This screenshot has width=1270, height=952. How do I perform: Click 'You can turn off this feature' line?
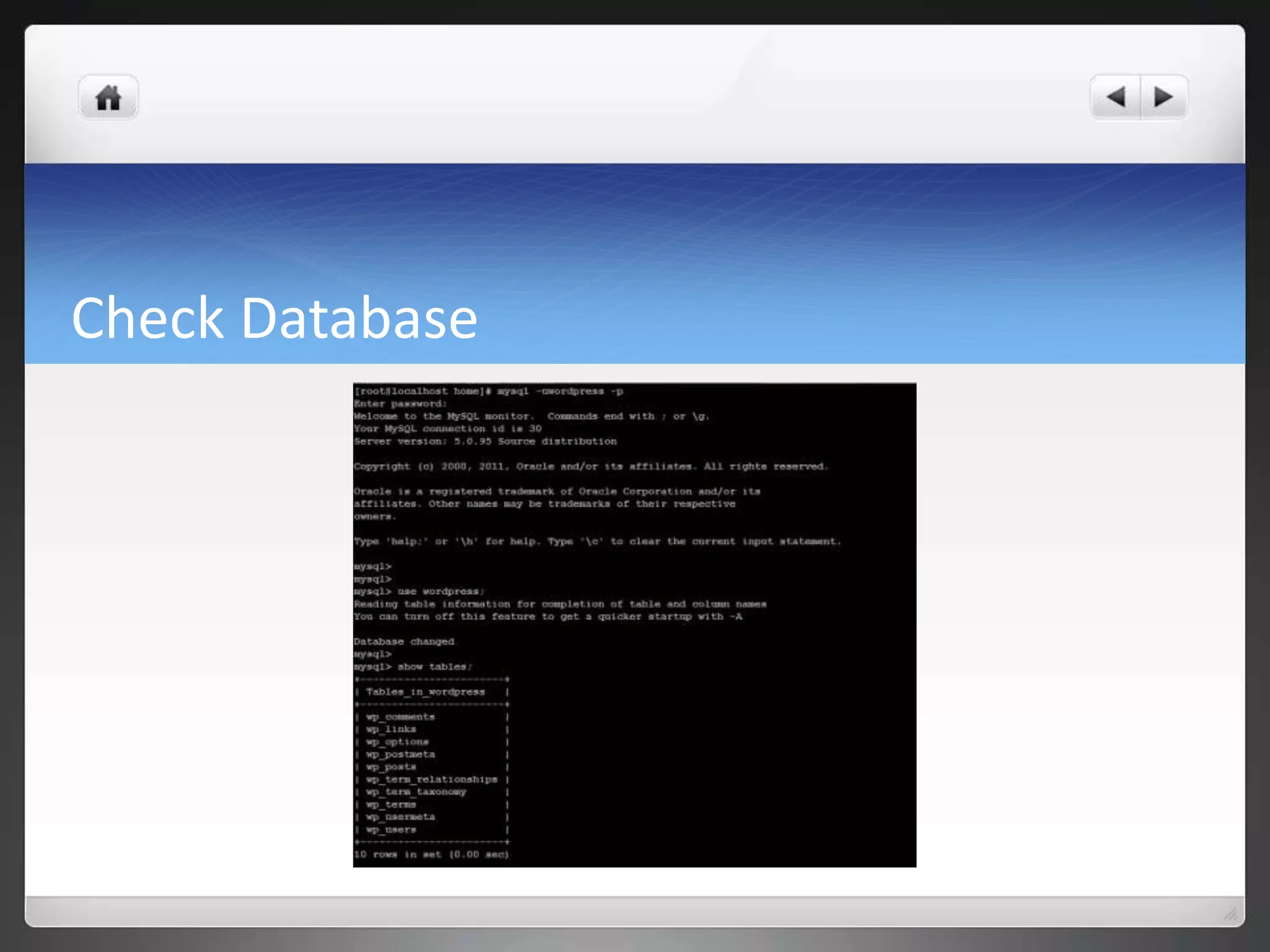[548, 616]
